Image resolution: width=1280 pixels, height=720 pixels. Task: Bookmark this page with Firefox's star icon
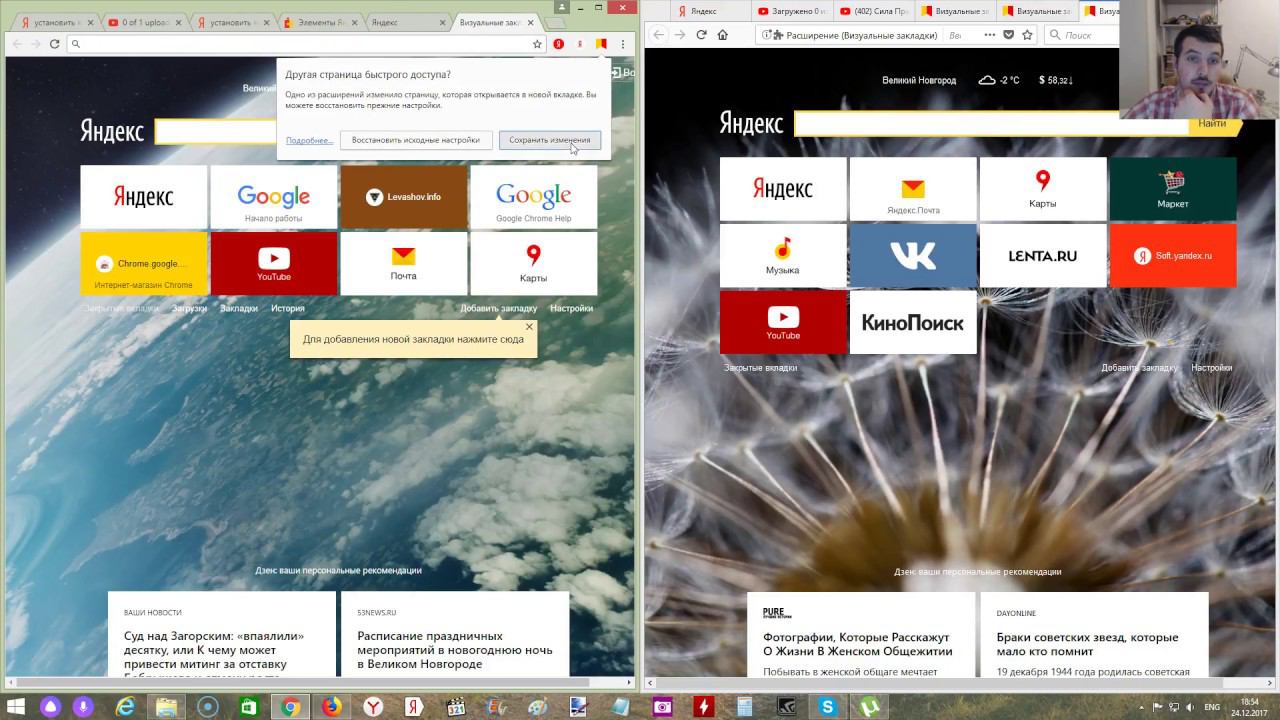1027,35
